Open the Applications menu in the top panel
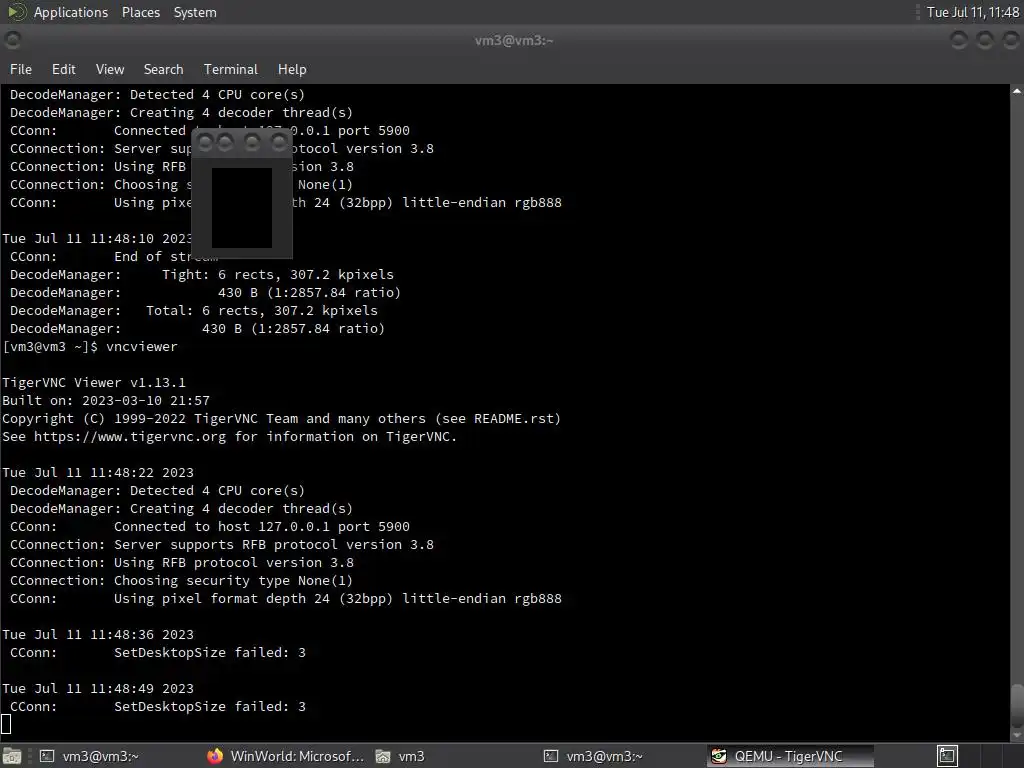The height and width of the screenshot is (768, 1024). click(71, 12)
